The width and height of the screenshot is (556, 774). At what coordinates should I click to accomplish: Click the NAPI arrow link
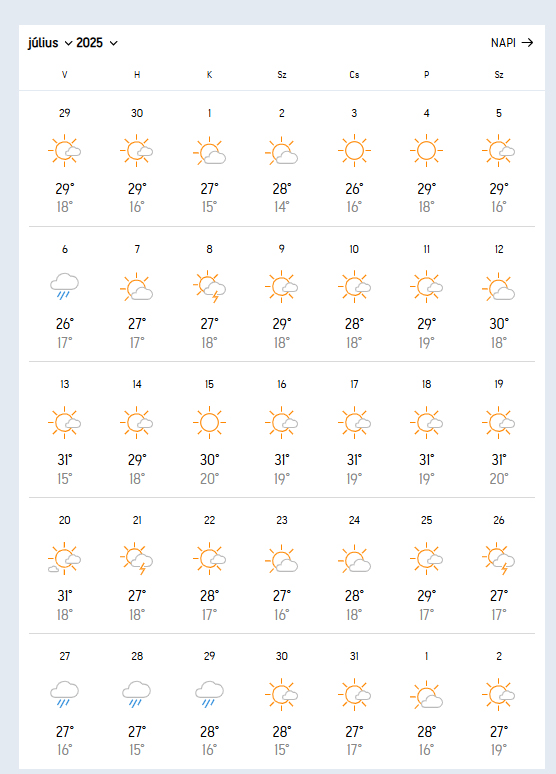tap(512, 43)
